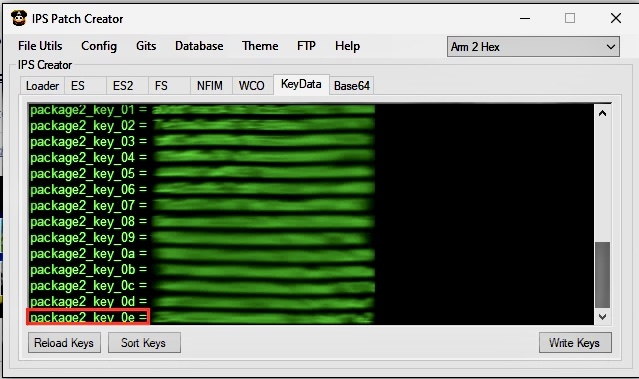Open the FTP menu
This screenshot has width=639, height=379.
click(x=306, y=46)
